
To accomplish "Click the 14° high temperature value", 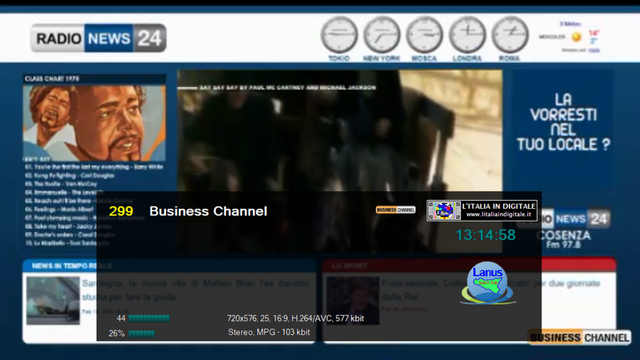I will [x=593, y=33].
